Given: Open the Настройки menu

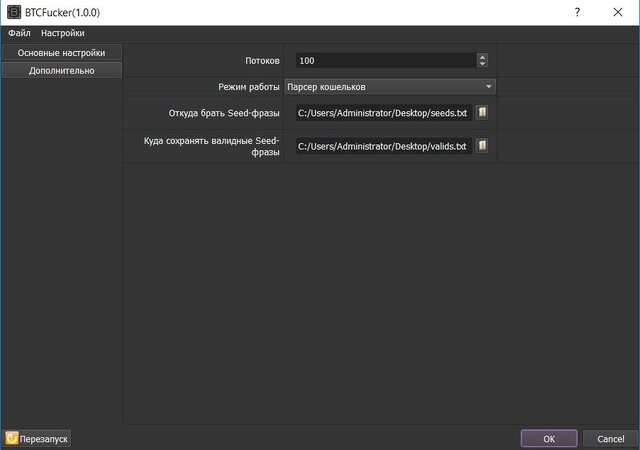Looking at the screenshot, I should (x=62, y=33).
